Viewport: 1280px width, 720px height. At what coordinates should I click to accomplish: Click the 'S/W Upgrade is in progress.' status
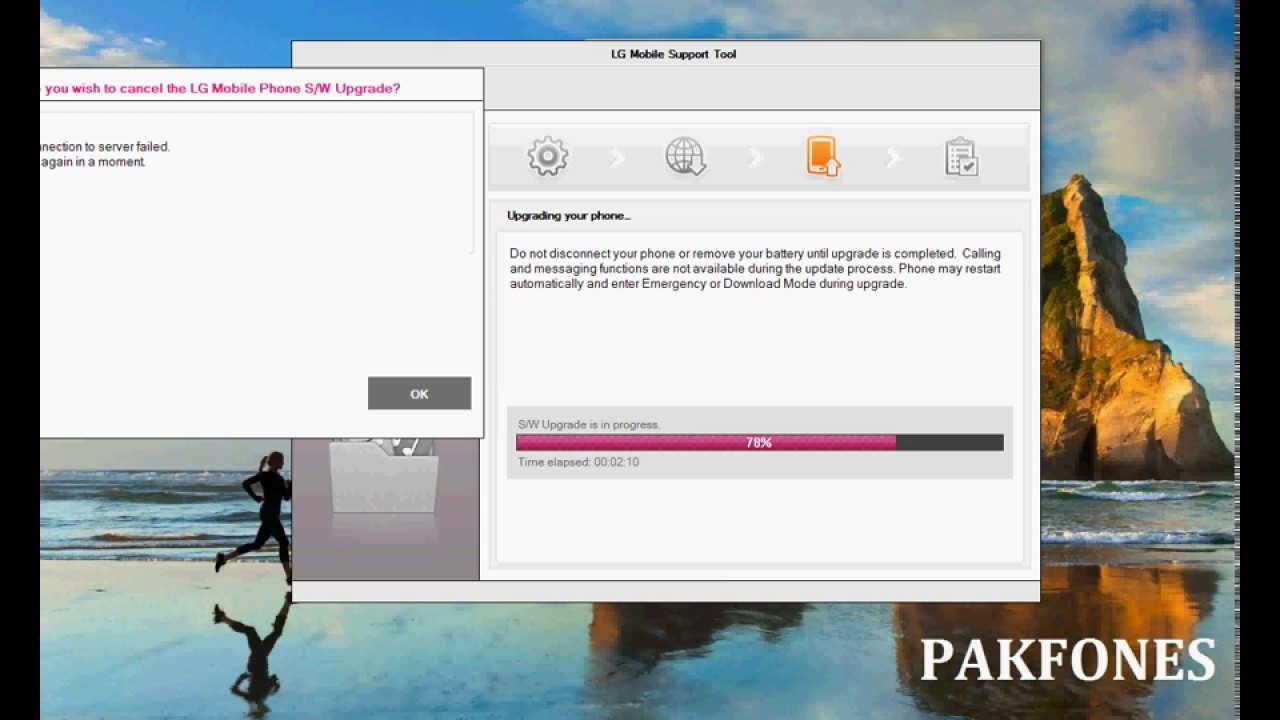(589, 425)
